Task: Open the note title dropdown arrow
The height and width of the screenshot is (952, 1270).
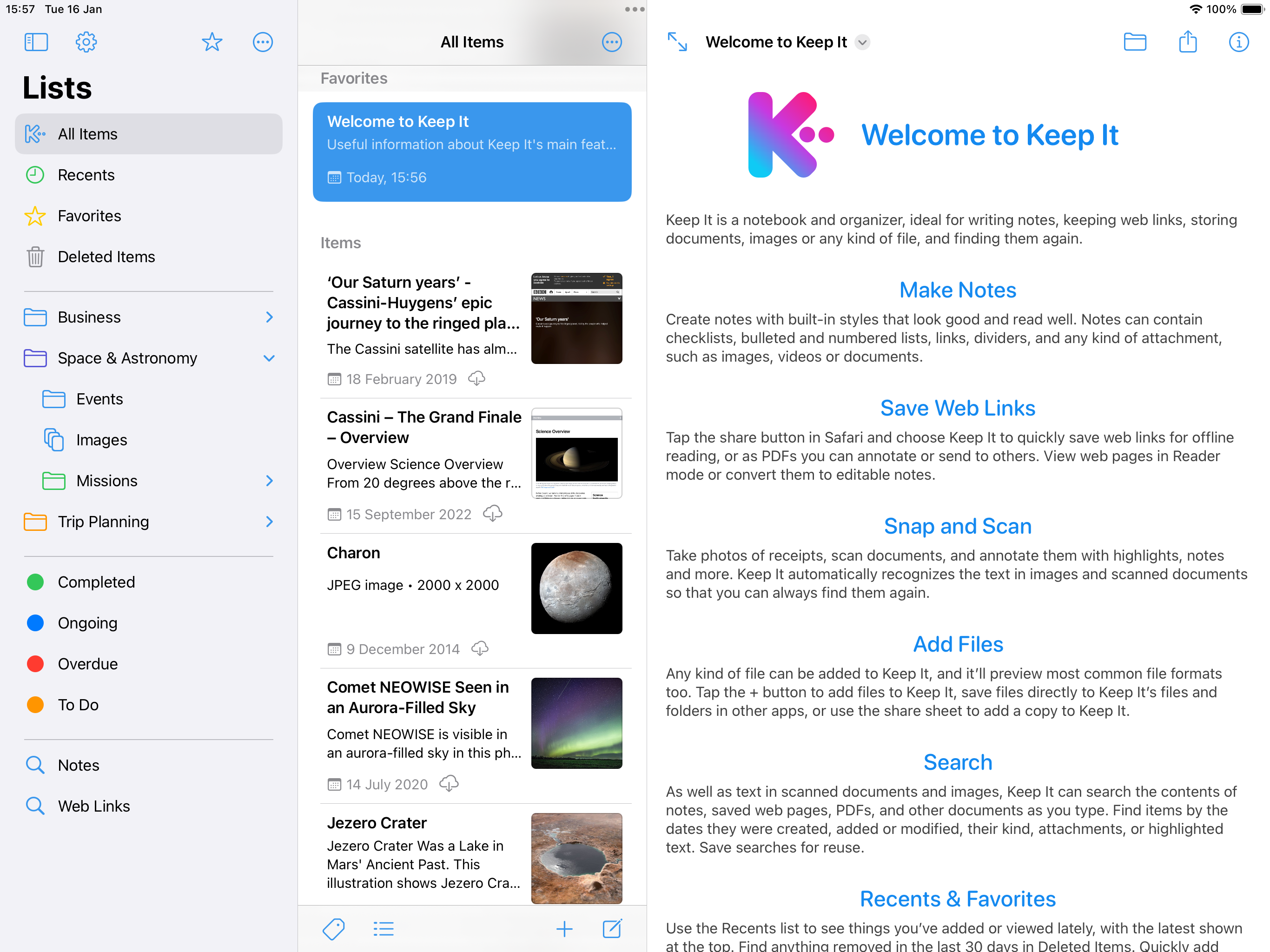Action: coord(862,42)
